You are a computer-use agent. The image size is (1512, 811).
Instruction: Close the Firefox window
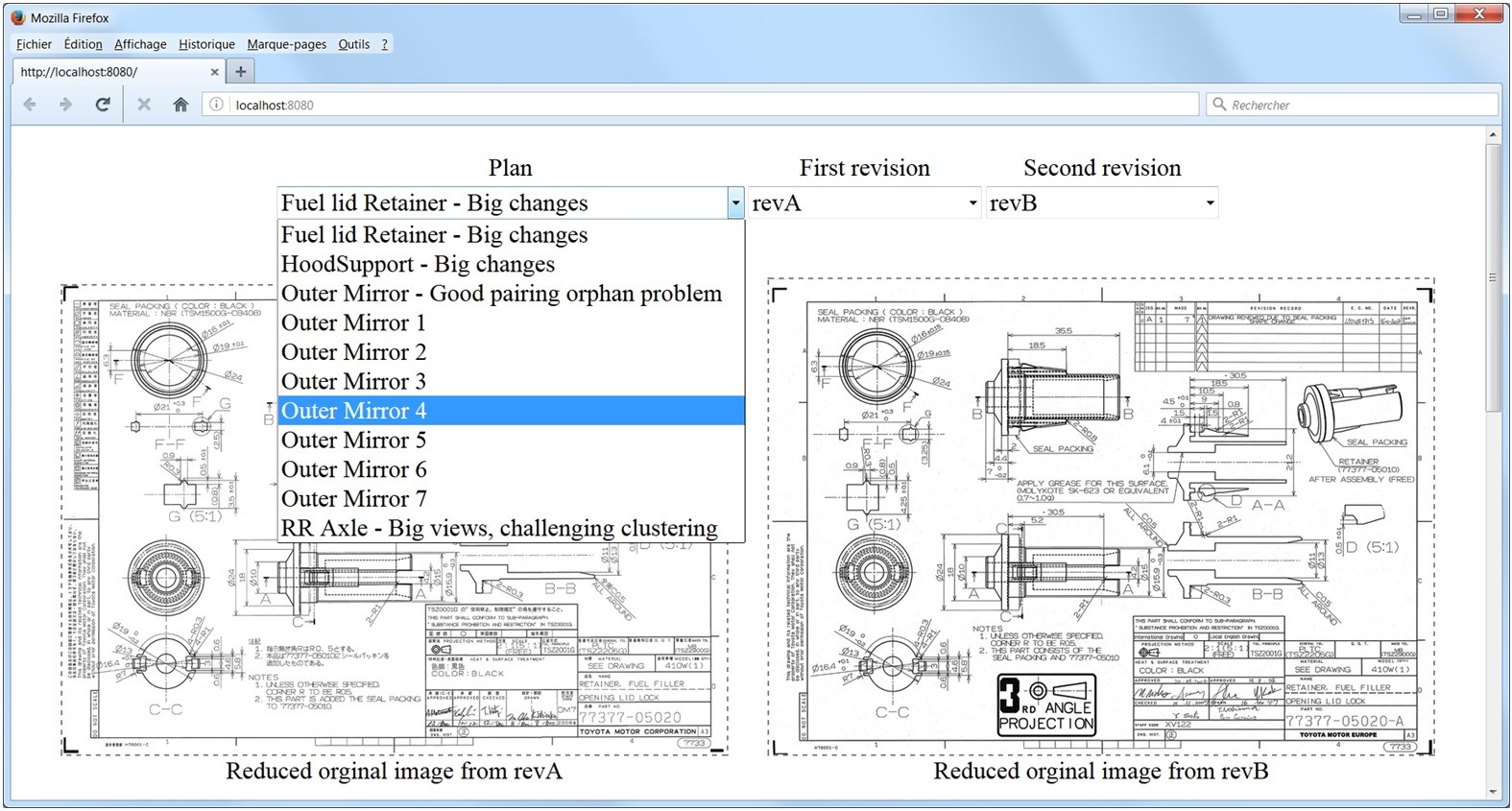pyautogui.click(x=1479, y=13)
